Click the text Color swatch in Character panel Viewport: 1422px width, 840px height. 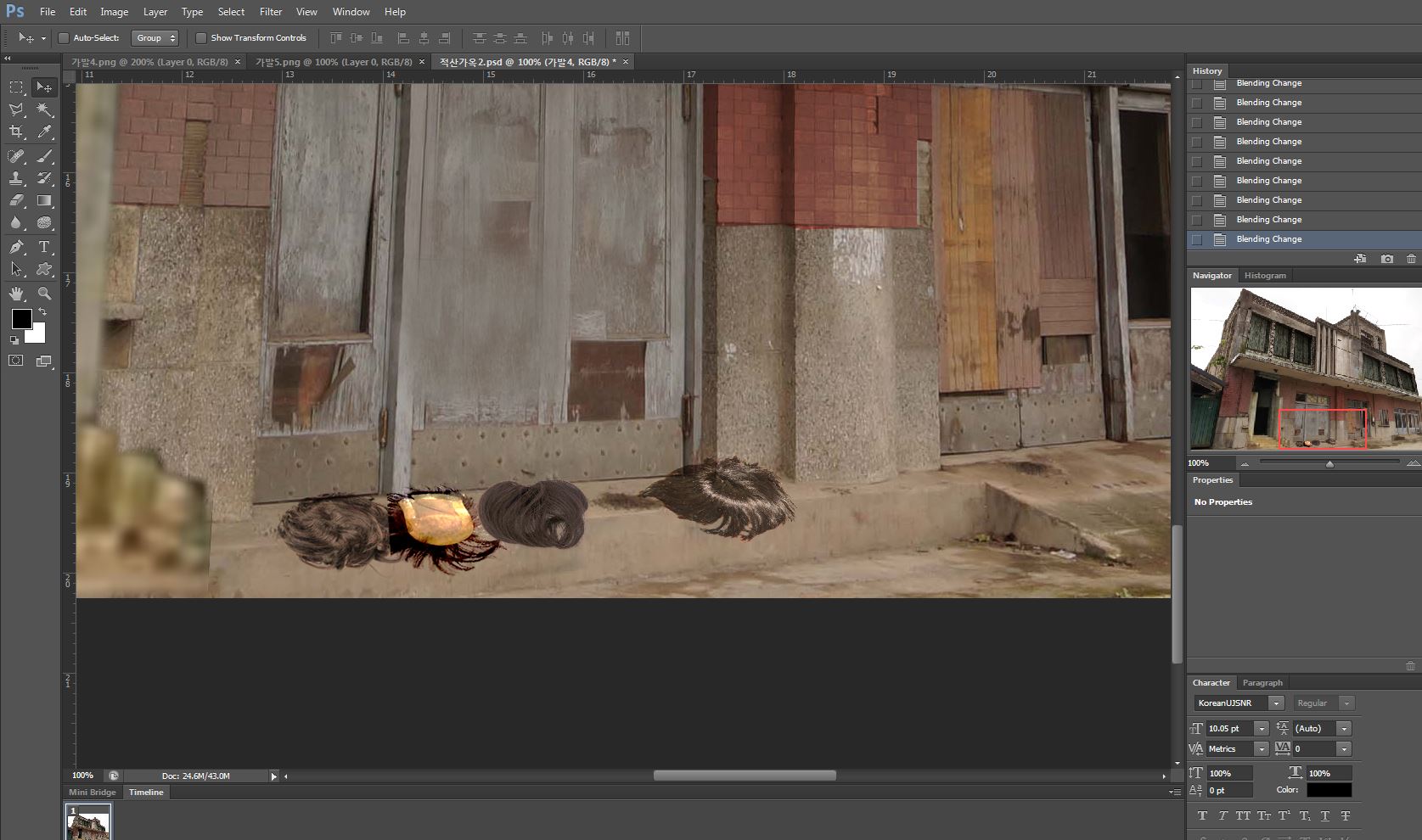[1329, 790]
